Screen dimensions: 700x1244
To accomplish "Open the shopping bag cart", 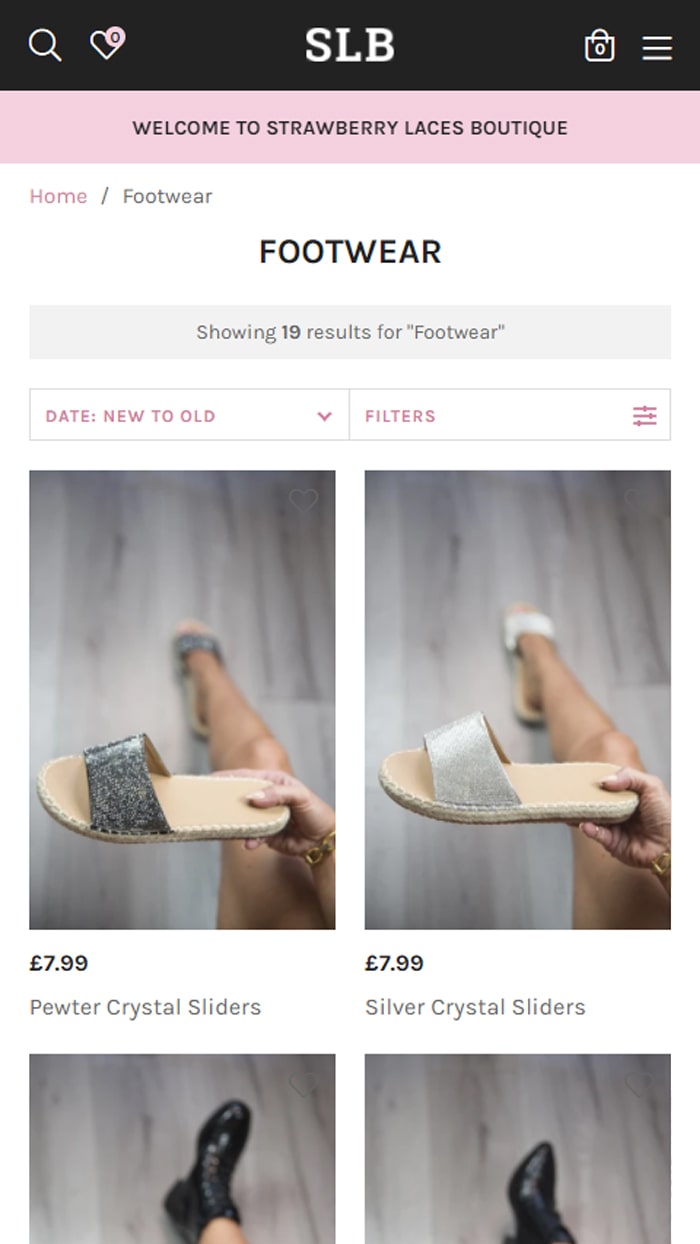I will [599, 46].
